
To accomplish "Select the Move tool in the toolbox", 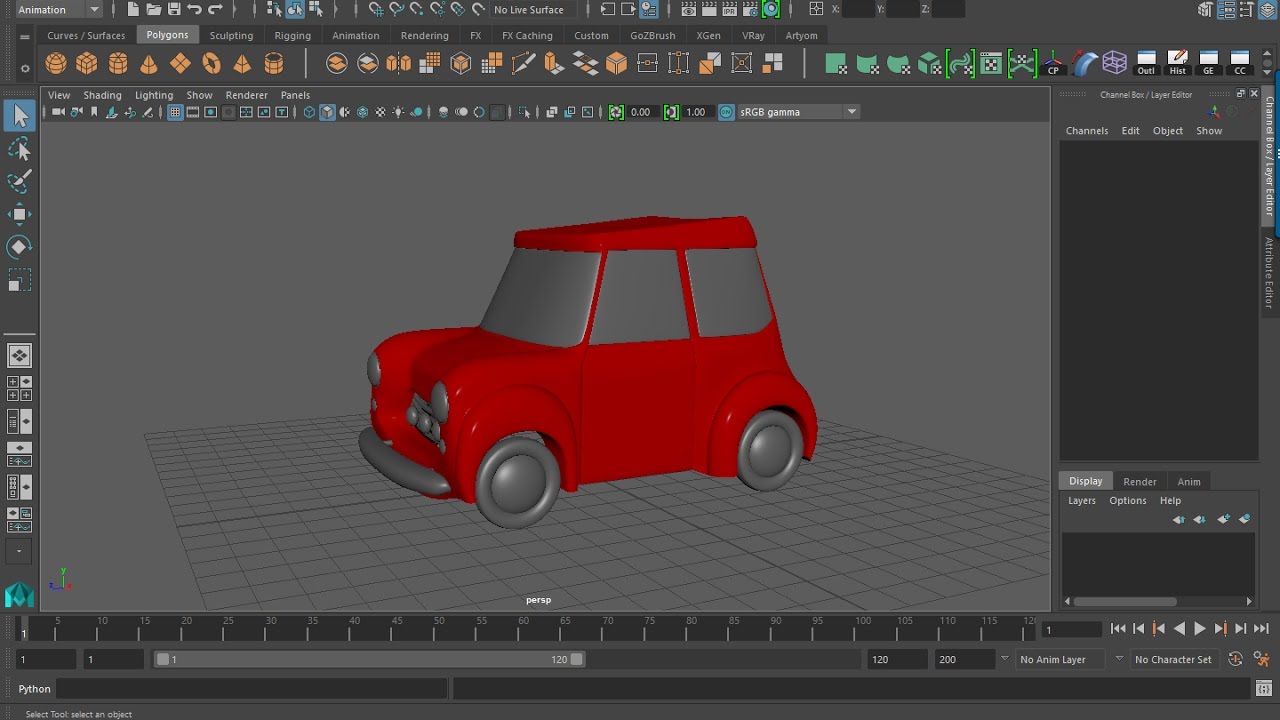I will click(19, 214).
